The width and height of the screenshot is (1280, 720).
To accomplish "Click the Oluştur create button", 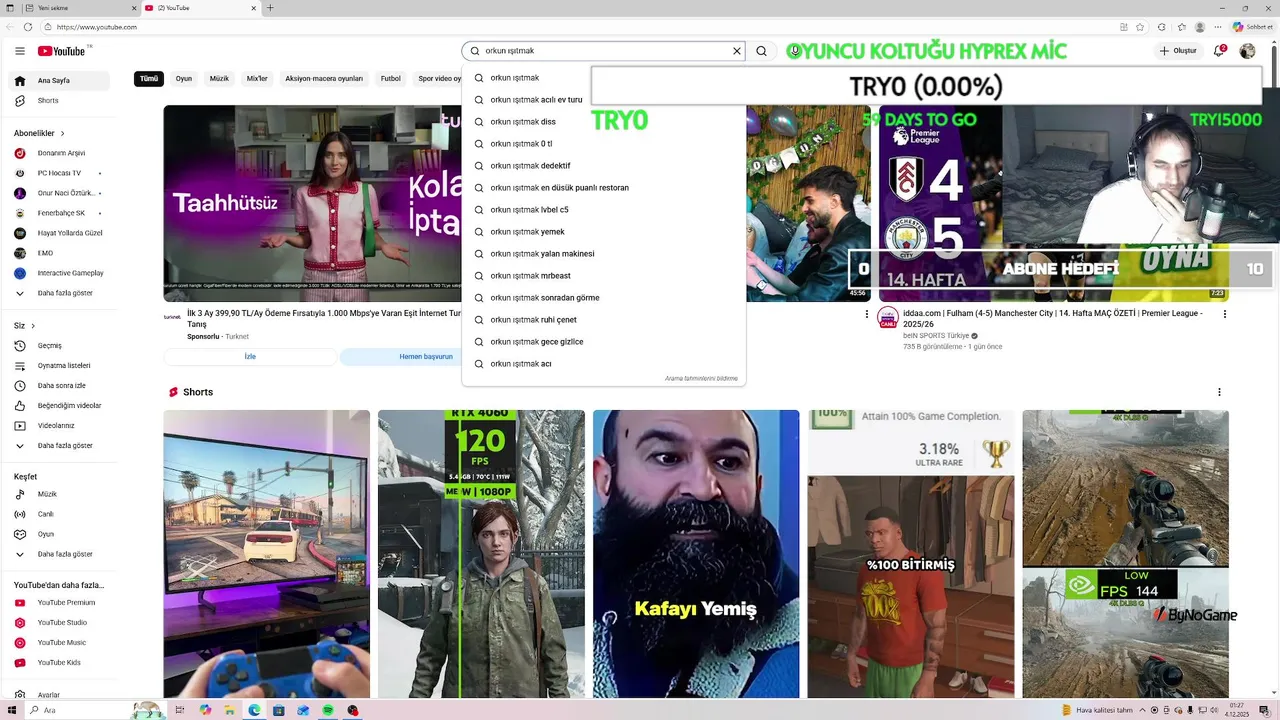I will pos(1178,51).
